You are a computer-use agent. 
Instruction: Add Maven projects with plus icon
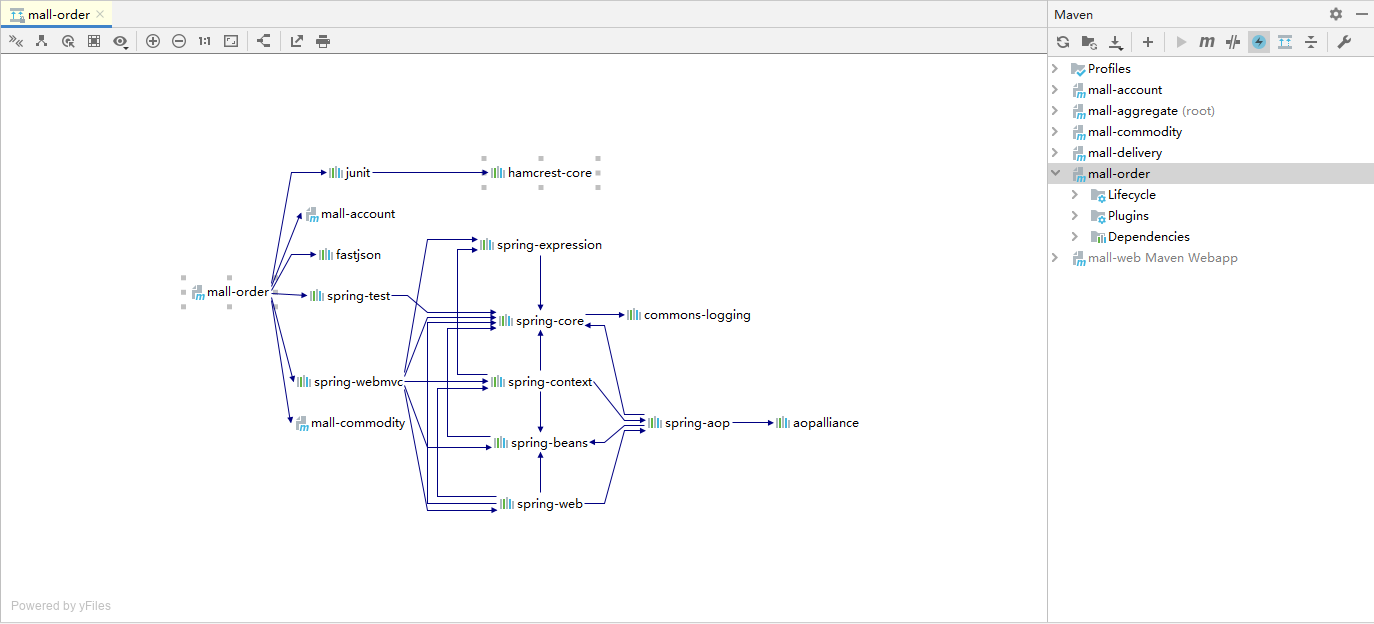(1148, 42)
